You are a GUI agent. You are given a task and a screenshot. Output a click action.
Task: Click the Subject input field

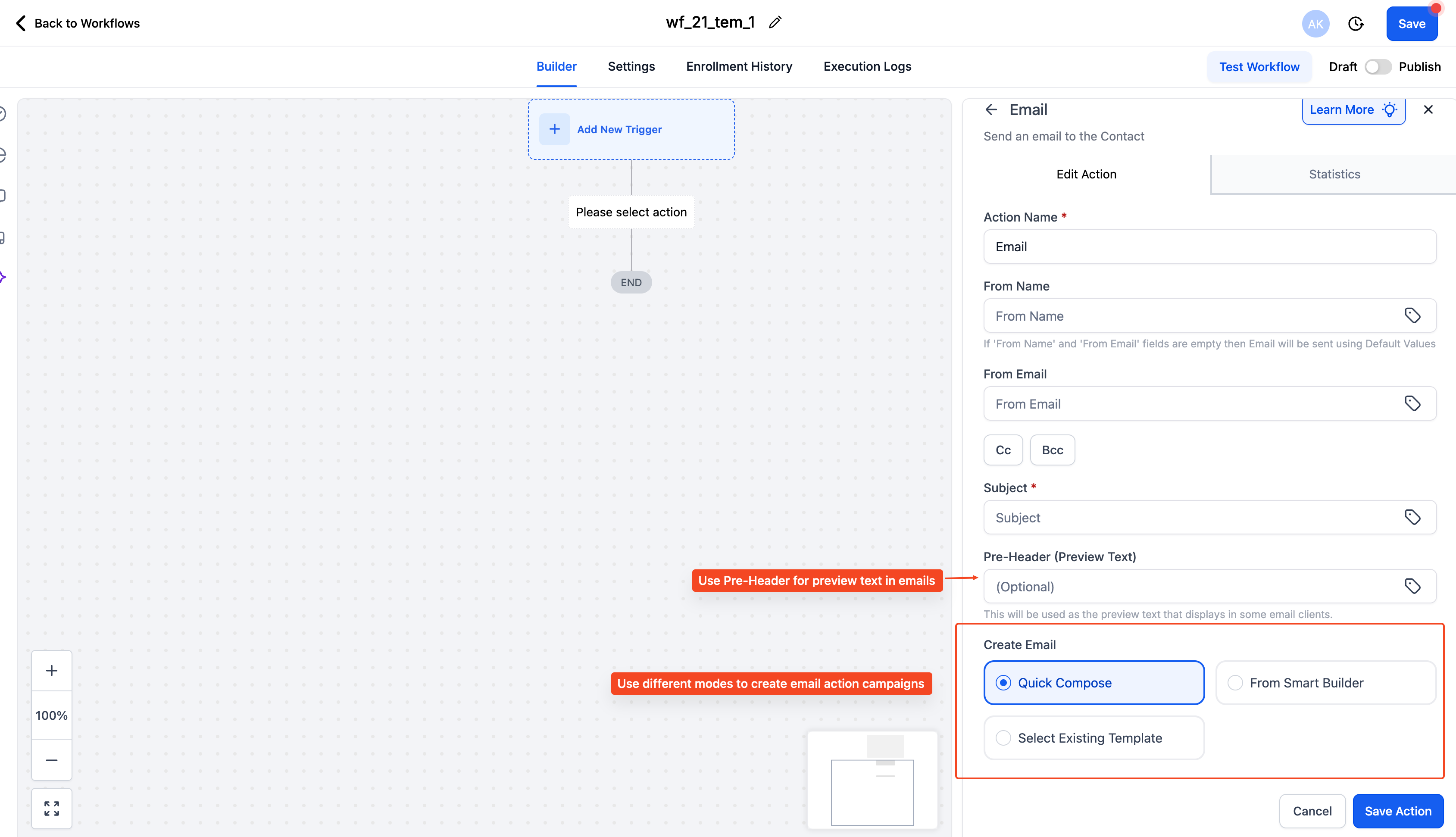[1190, 517]
